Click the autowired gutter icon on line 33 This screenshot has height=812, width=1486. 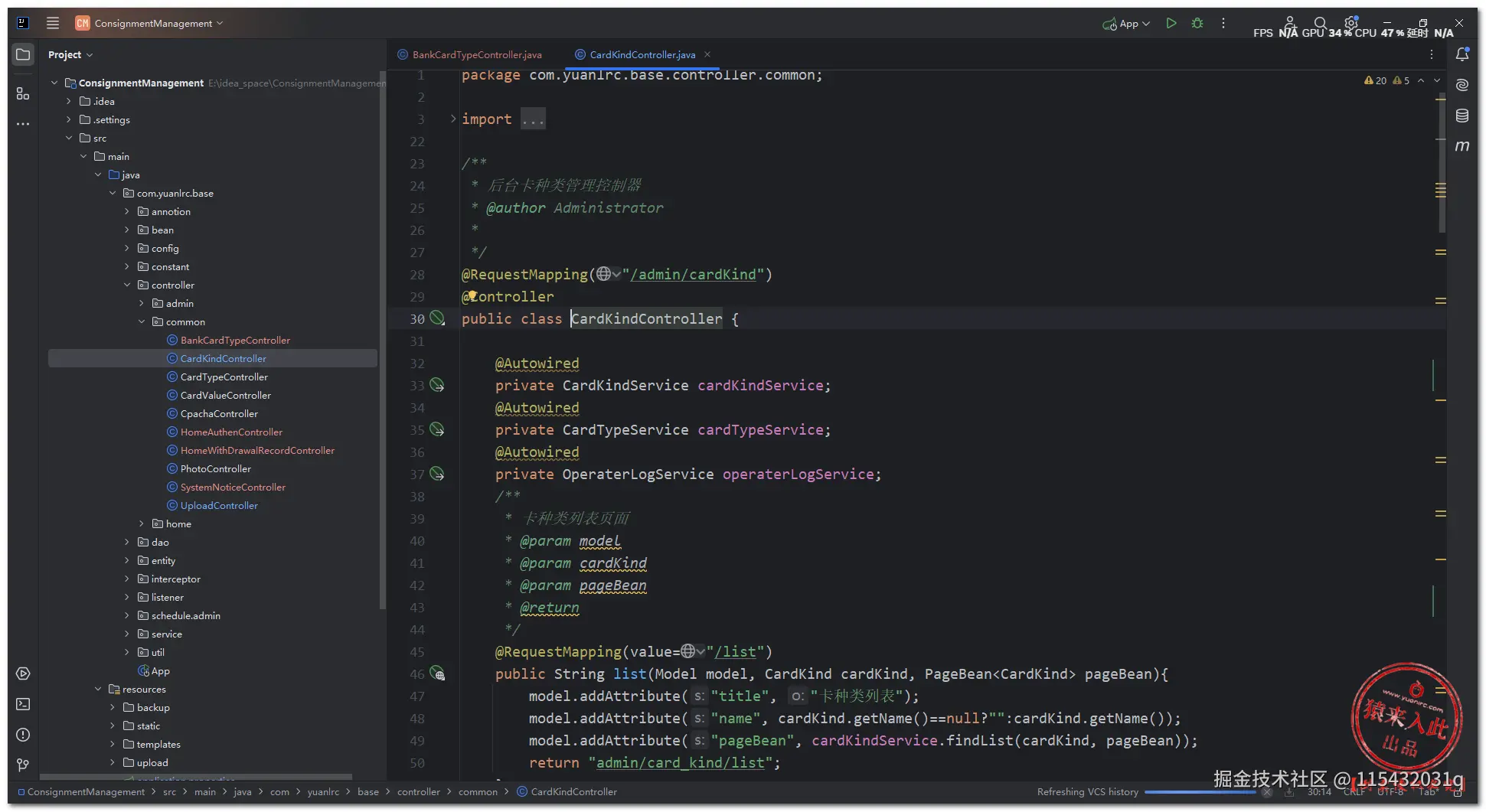click(x=437, y=385)
